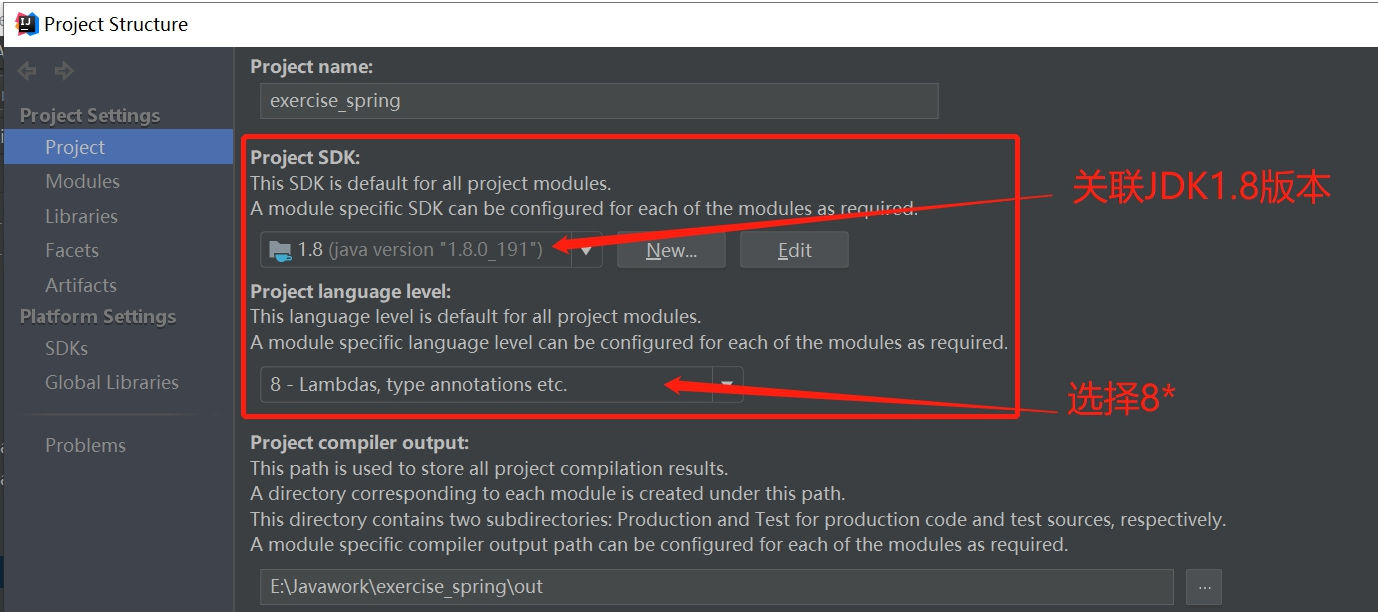
Task: Click the New... SDK button
Action: pos(671,250)
